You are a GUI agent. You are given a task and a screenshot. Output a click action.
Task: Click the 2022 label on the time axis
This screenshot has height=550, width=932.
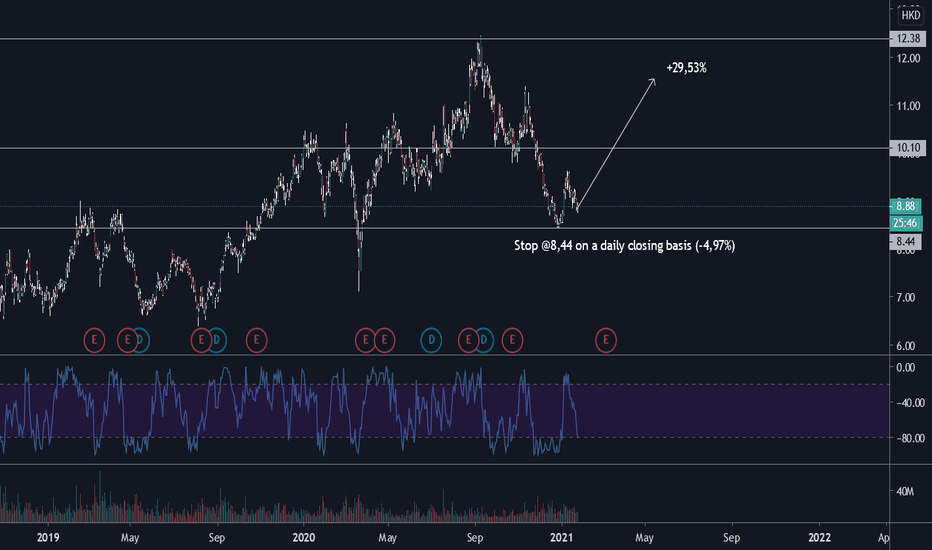click(x=820, y=538)
